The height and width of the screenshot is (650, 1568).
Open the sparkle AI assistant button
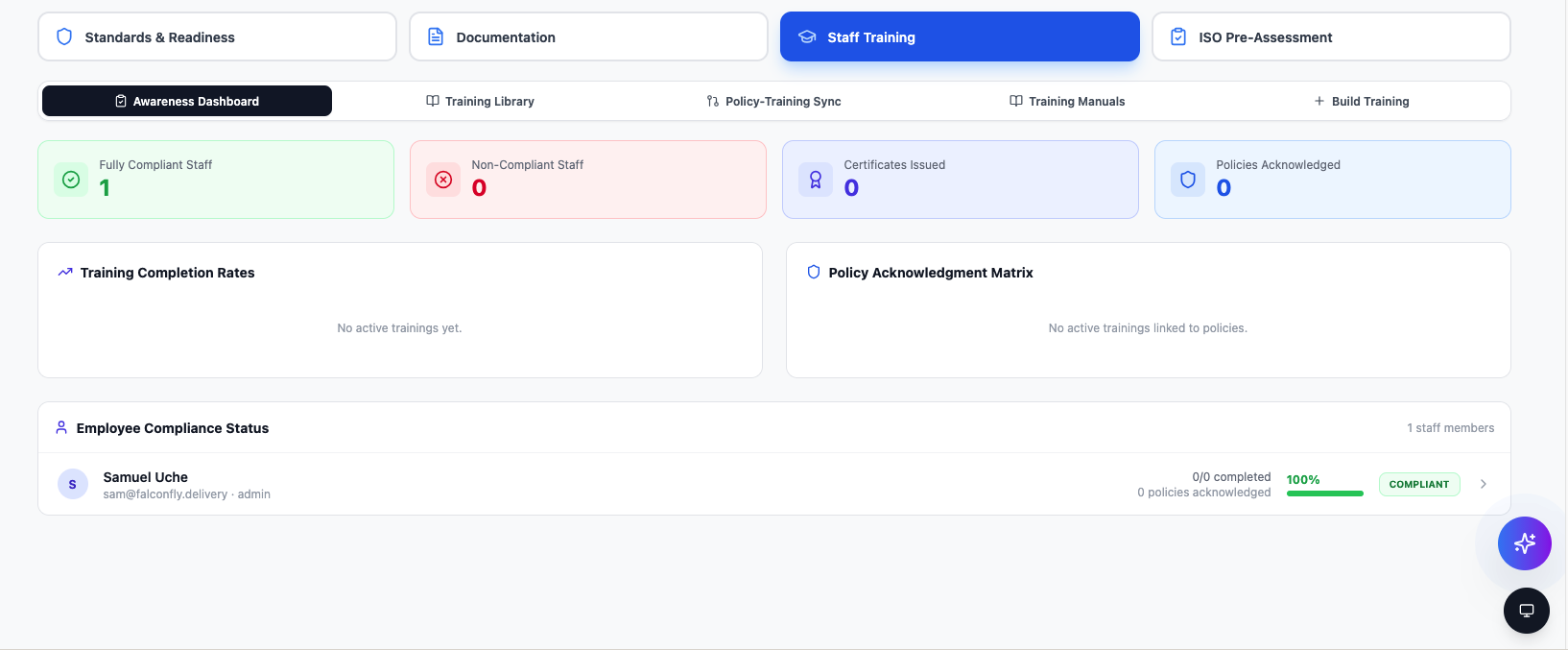tap(1525, 543)
